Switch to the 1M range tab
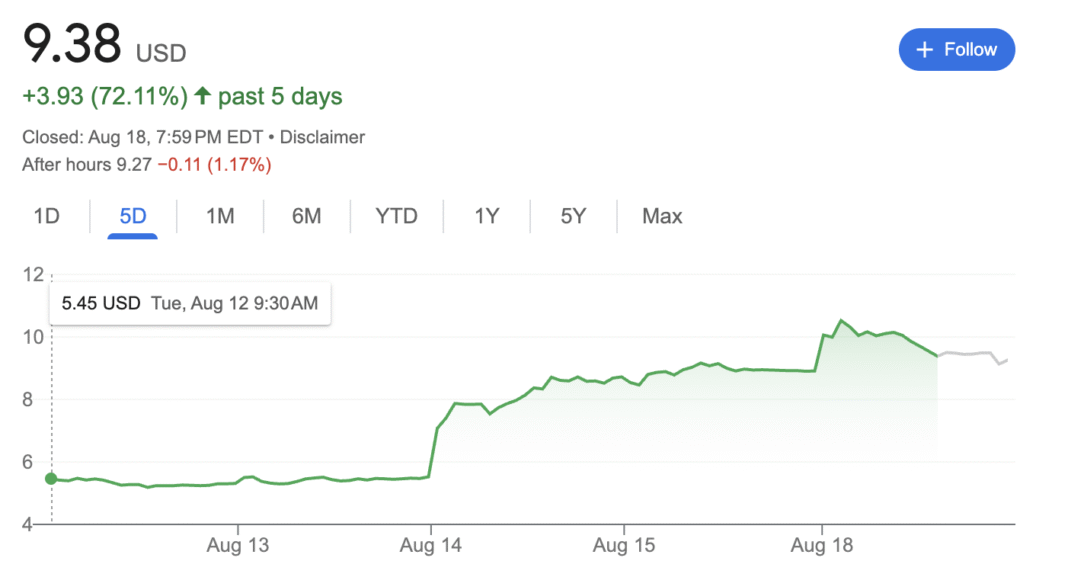The image size is (1068, 577). click(x=220, y=216)
